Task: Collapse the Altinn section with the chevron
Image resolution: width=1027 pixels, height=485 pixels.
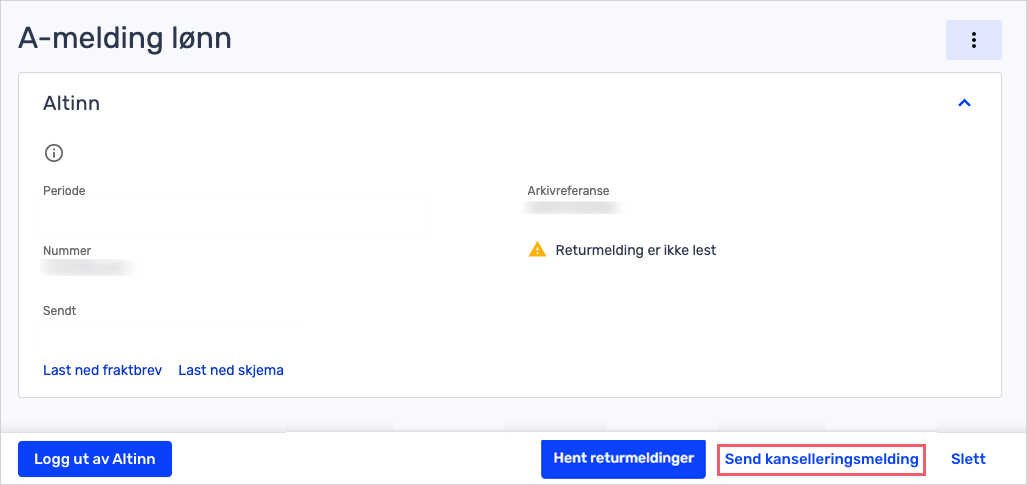Action: click(x=964, y=103)
